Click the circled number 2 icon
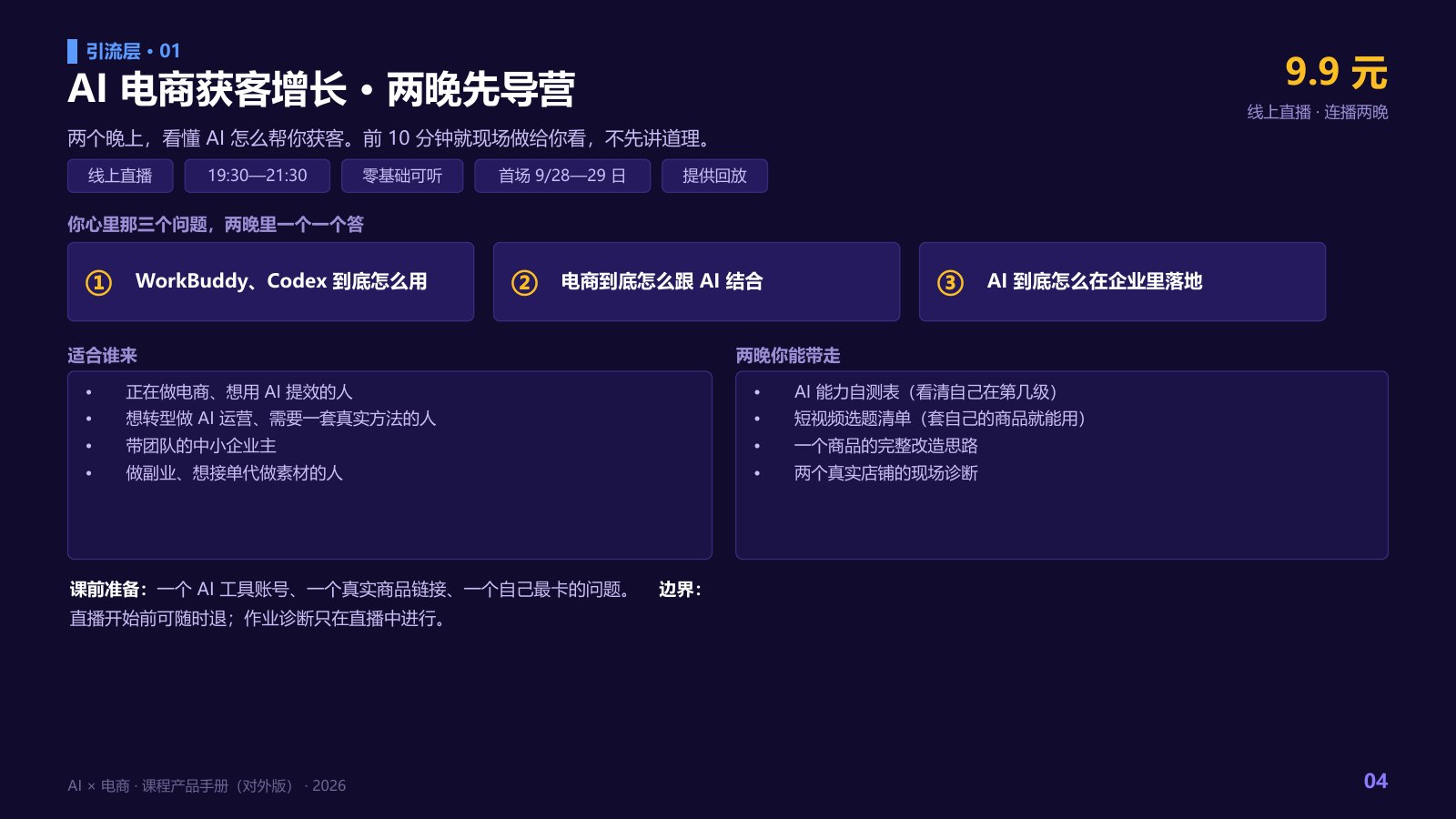1456x819 pixels. tap(524, 282)
